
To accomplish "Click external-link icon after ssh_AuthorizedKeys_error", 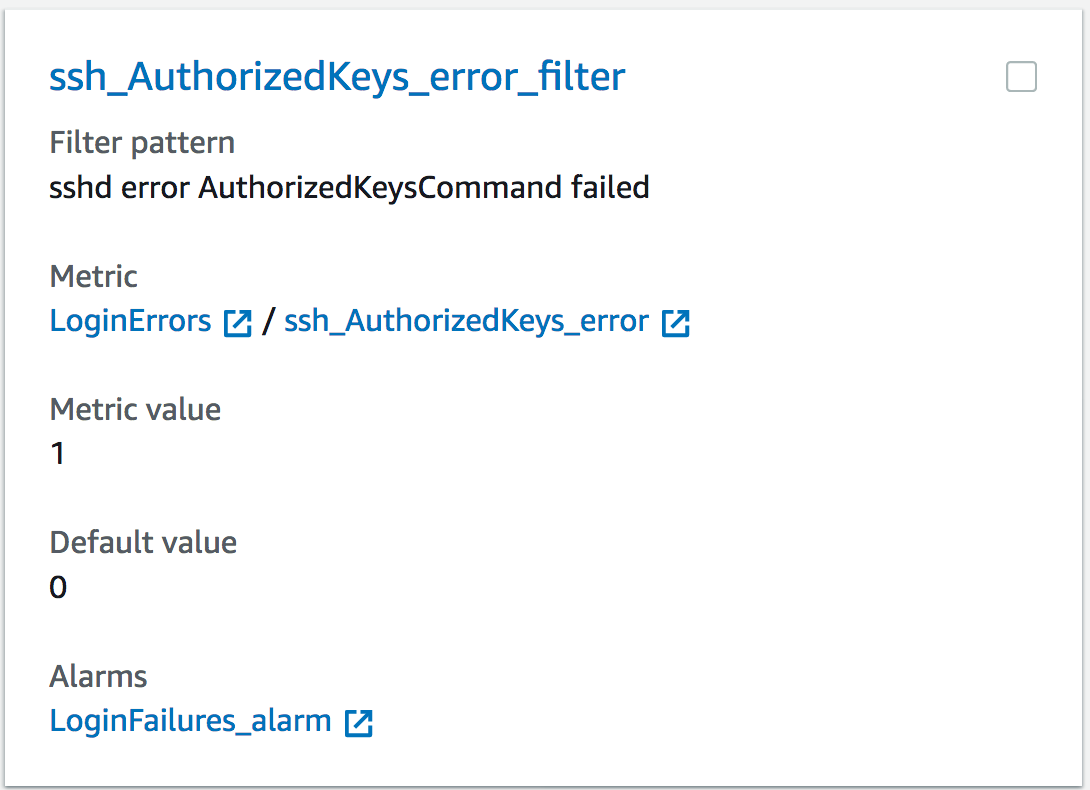I will point(676,323).
